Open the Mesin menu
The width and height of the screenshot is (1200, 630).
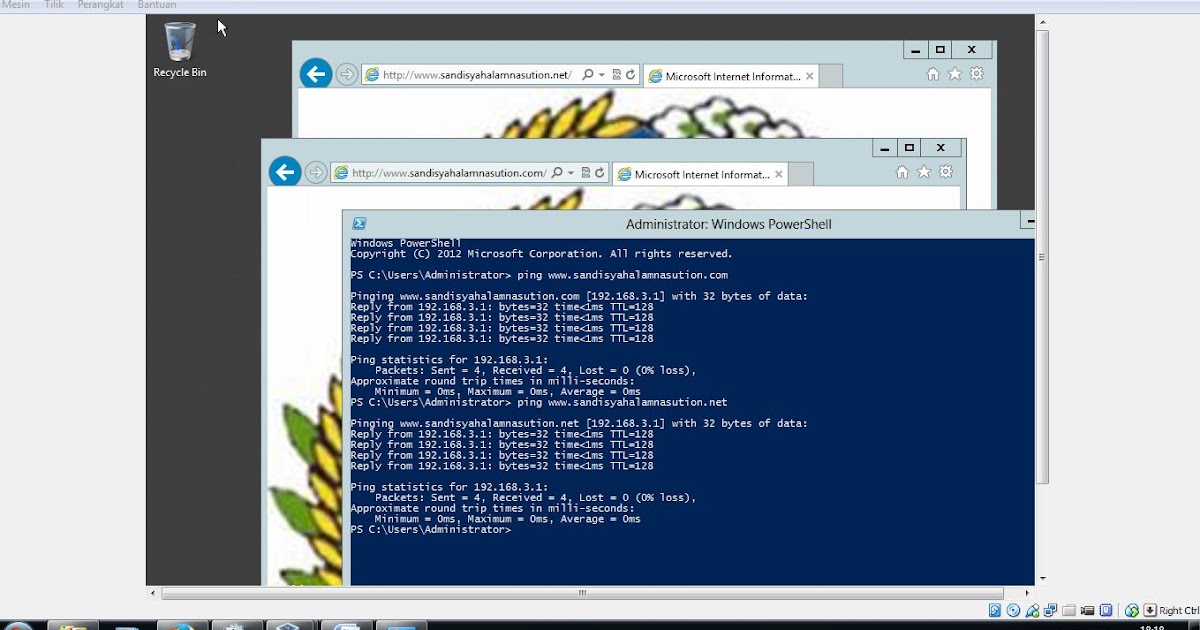pyautogui.click(x=16, y=5)
